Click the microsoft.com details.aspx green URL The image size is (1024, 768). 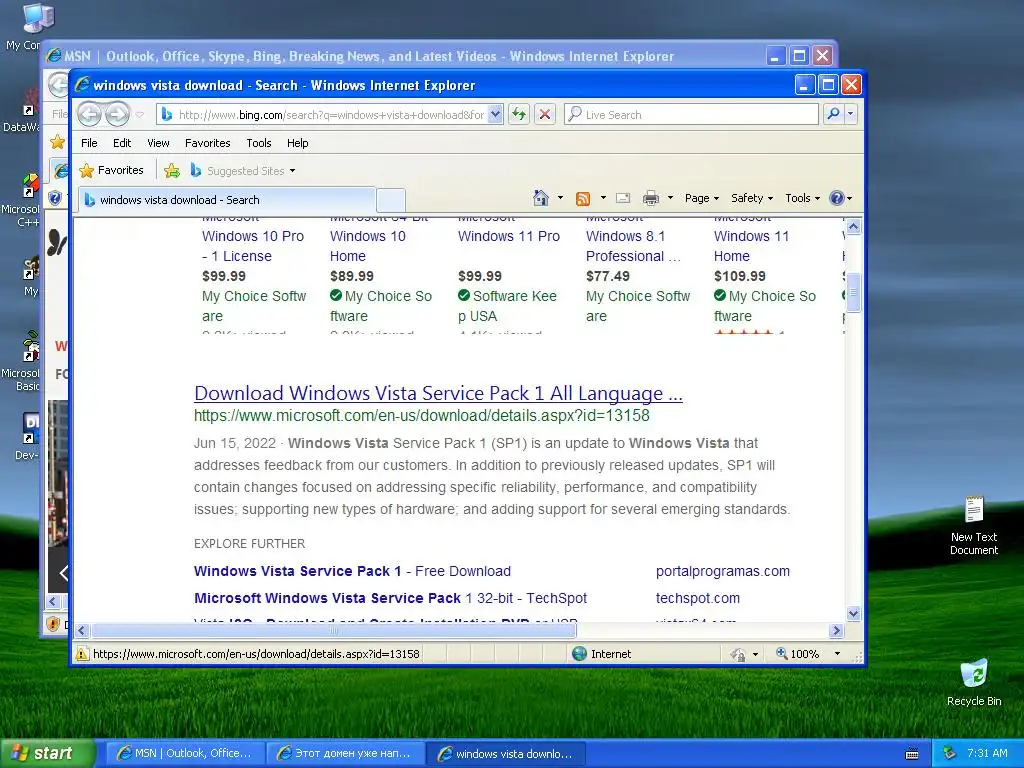(422, 415)
